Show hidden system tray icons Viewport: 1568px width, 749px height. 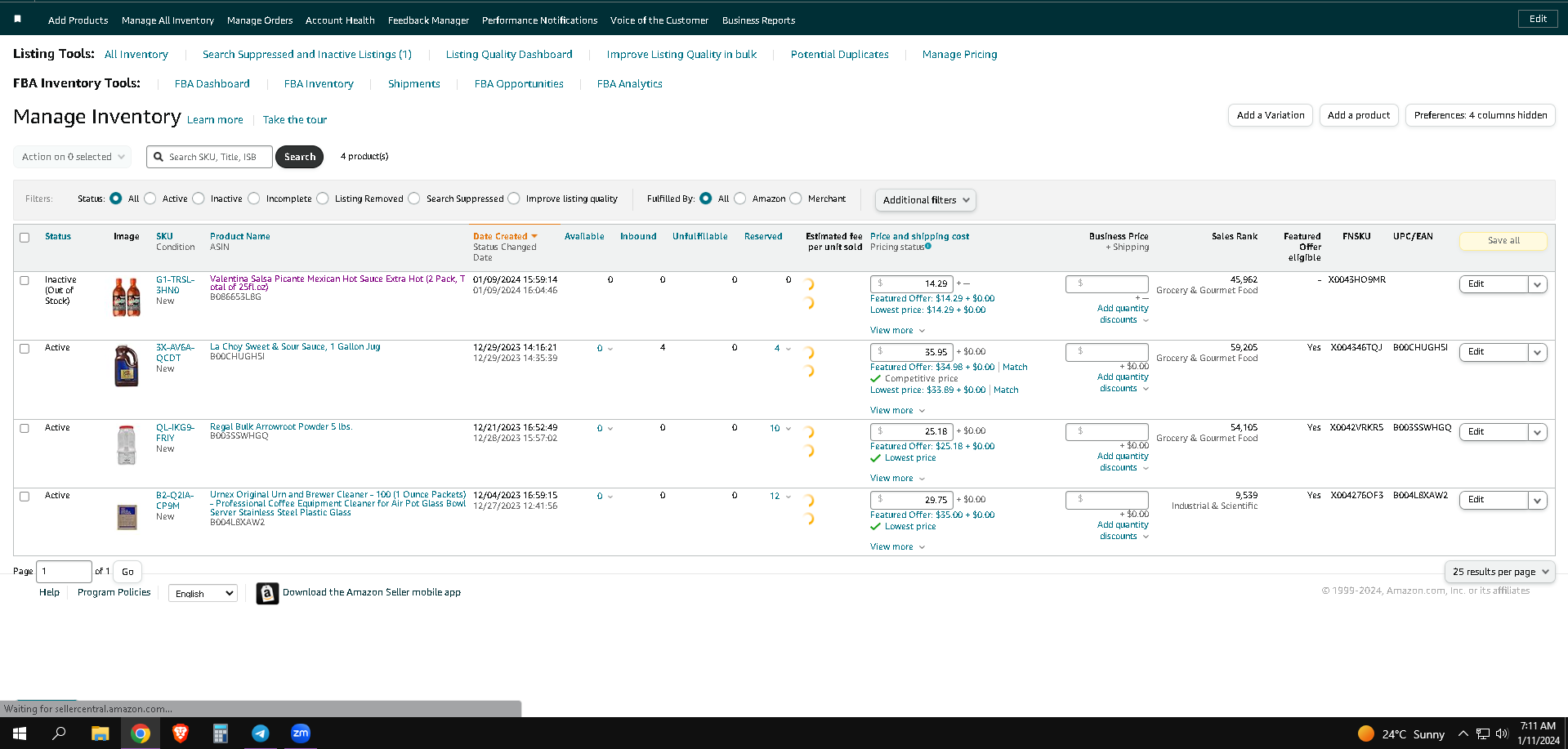coord(1463,733)
